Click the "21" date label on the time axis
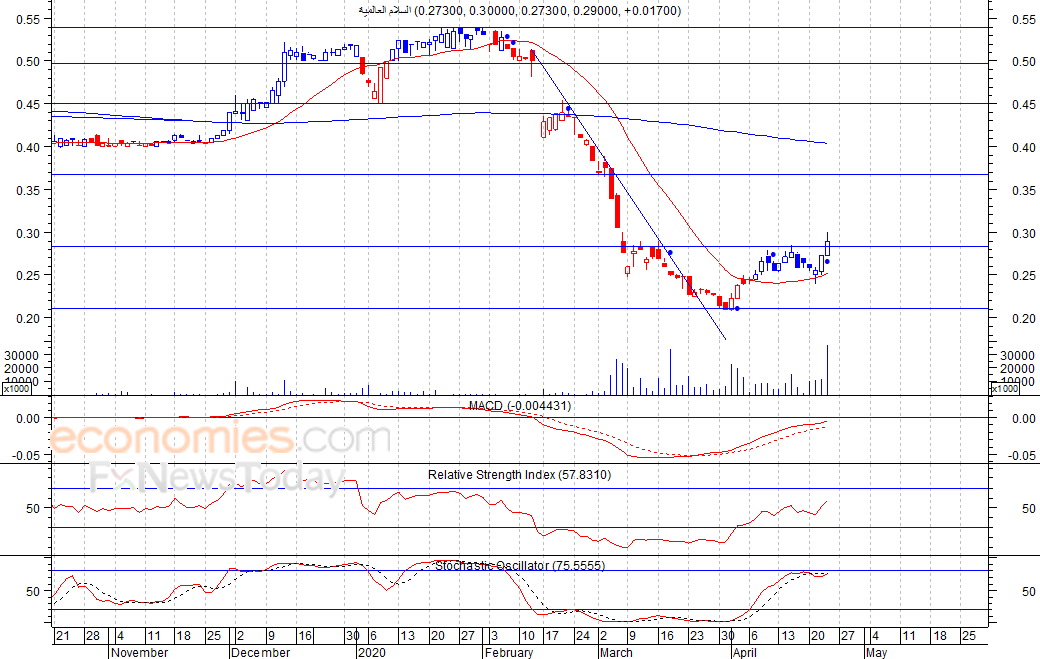1040x659 pixels. coord(63,636)
